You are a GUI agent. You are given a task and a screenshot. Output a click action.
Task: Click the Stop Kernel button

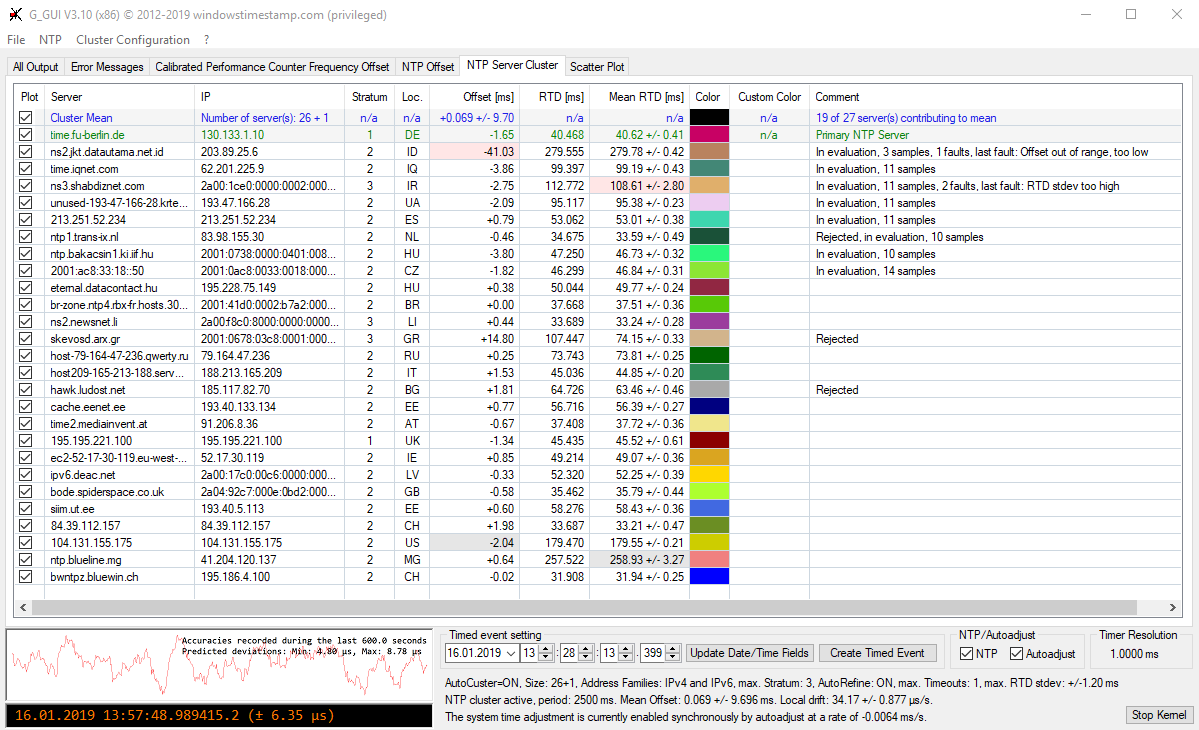[x=1159, y=715]
